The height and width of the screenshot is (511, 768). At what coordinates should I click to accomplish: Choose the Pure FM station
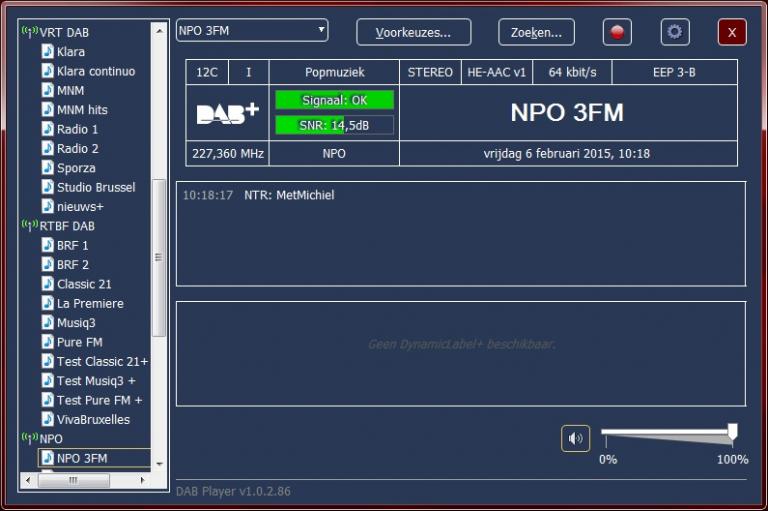79,342
